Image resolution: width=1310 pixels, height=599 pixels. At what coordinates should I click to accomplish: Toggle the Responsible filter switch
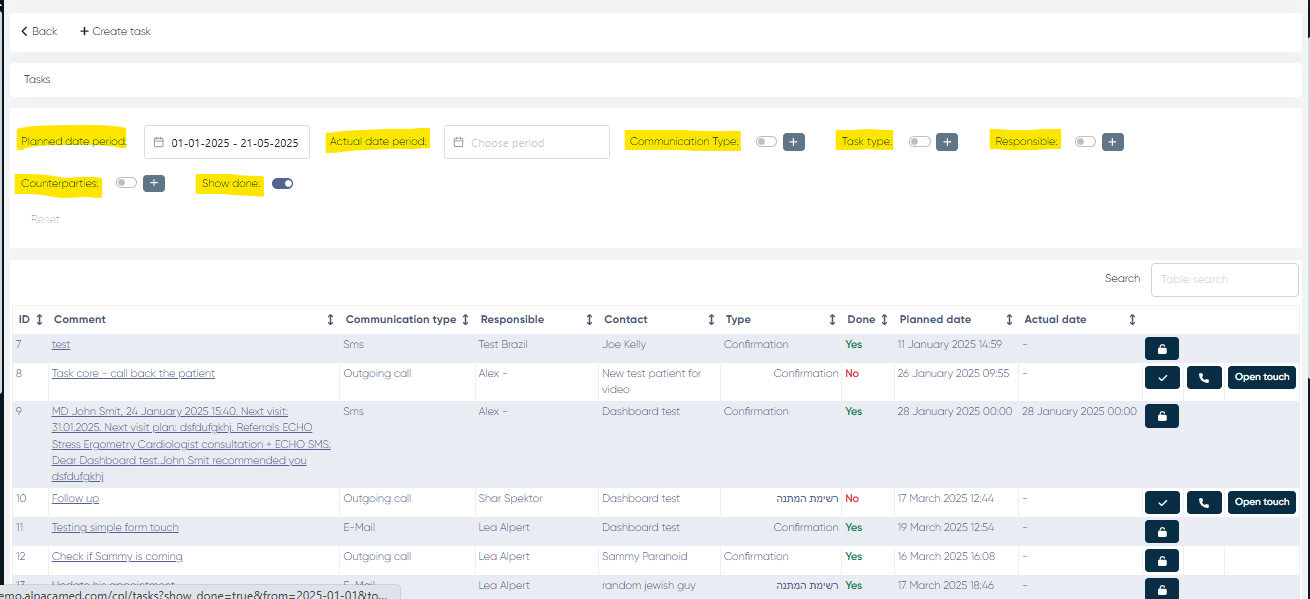[x=1085, y=142]
